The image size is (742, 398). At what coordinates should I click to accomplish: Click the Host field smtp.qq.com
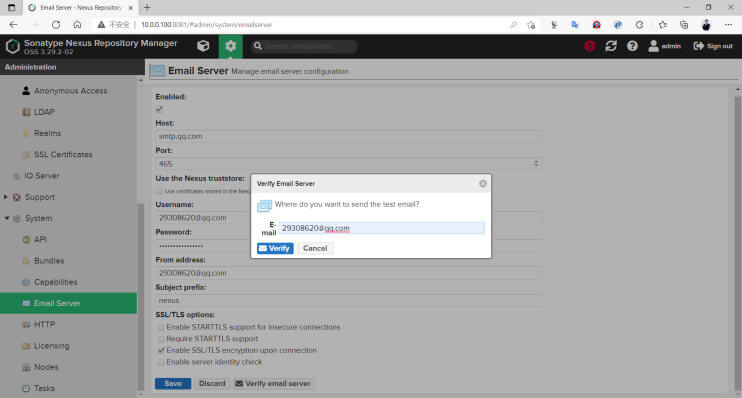click(349, 136)
